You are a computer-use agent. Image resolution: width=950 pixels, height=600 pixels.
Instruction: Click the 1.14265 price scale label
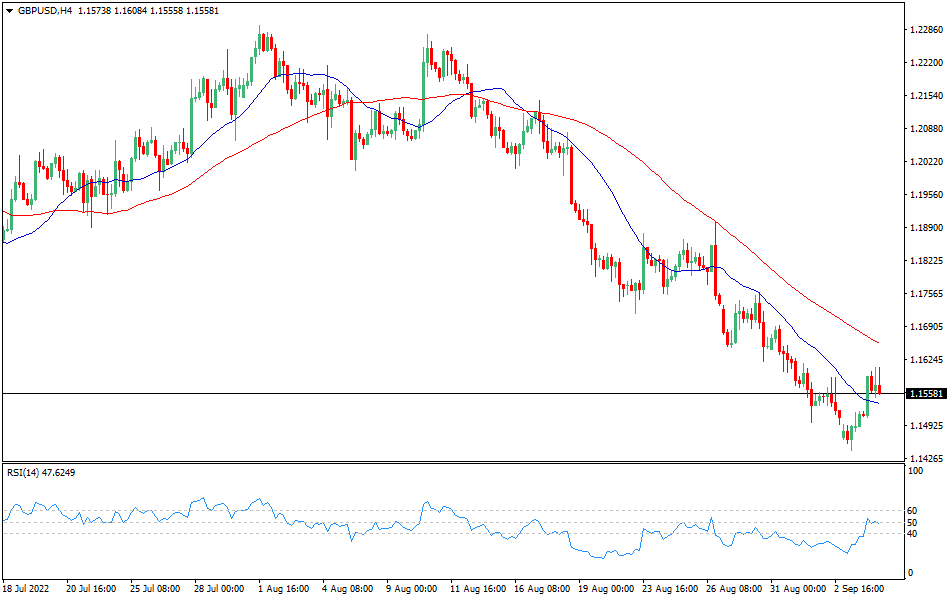[x=926, y=459]
